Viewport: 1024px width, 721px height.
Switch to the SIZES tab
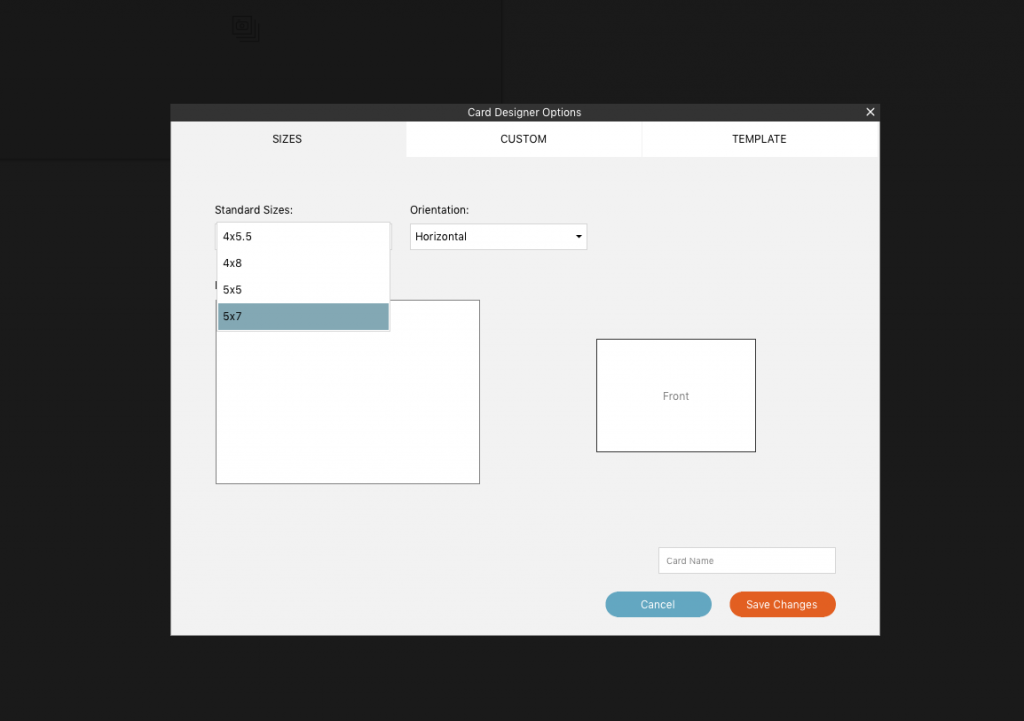coord(287,139)
